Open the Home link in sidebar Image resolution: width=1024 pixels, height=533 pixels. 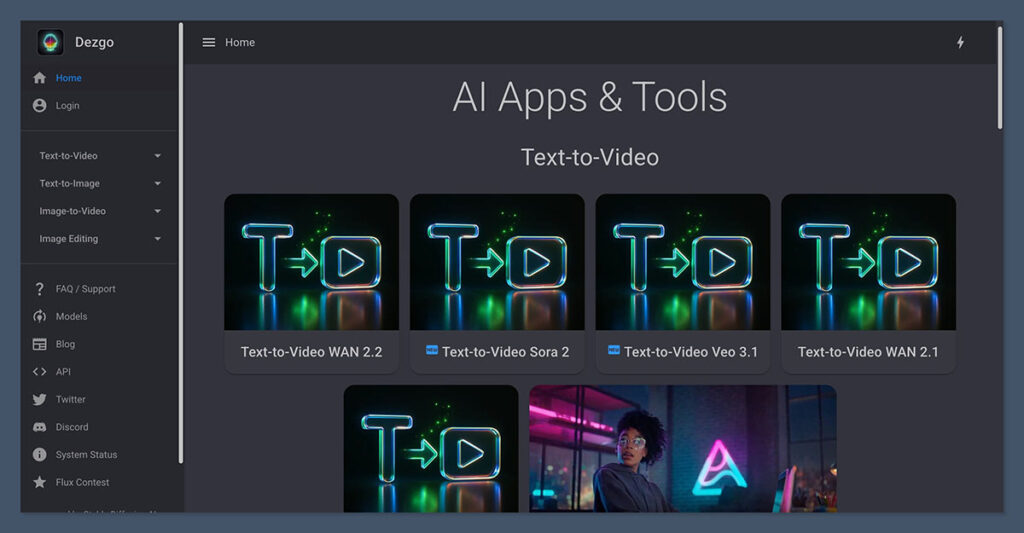[69, 78]
